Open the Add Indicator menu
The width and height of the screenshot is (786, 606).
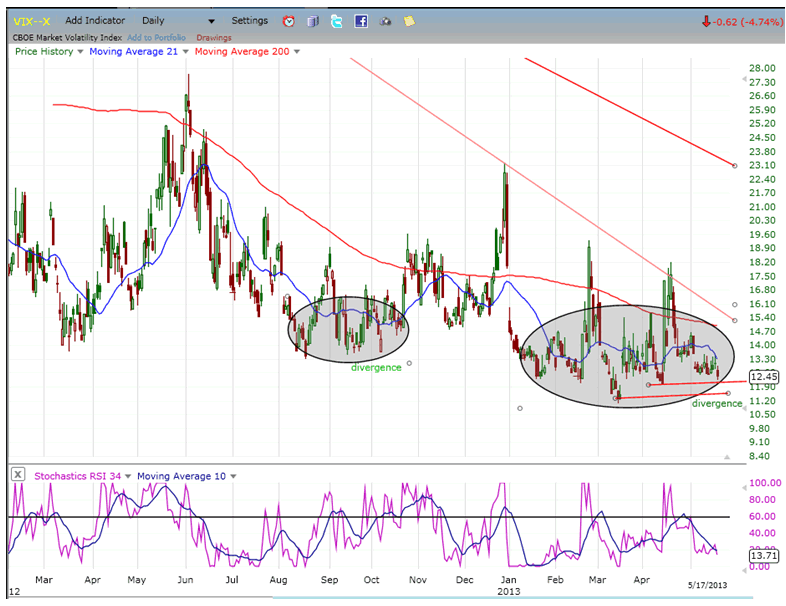(95, 20)
